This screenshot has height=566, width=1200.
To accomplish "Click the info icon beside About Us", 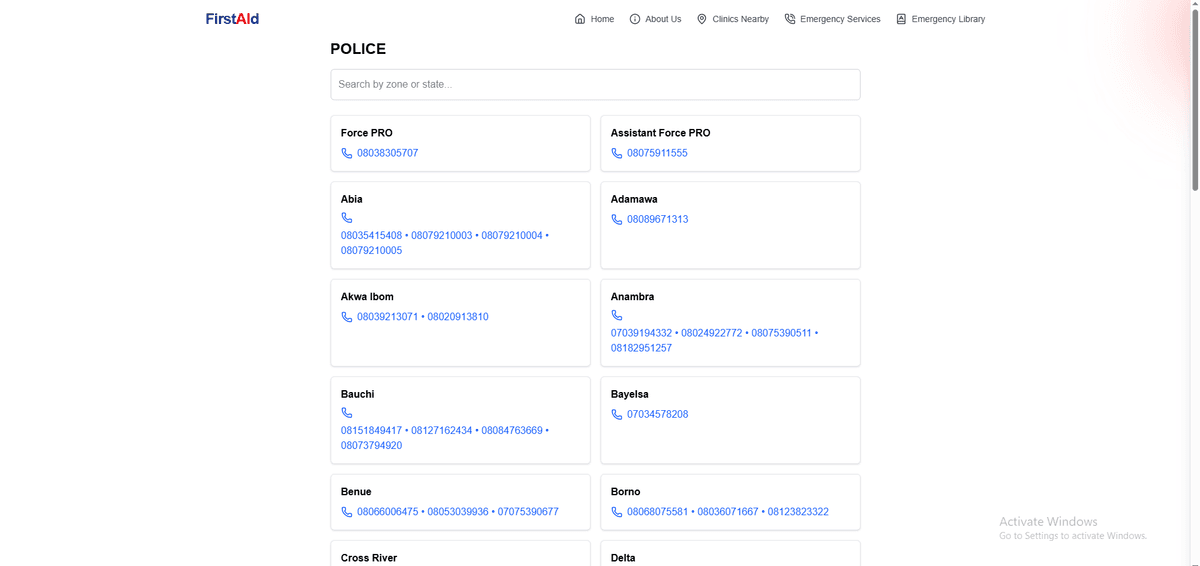I will (x=635, y=19).
